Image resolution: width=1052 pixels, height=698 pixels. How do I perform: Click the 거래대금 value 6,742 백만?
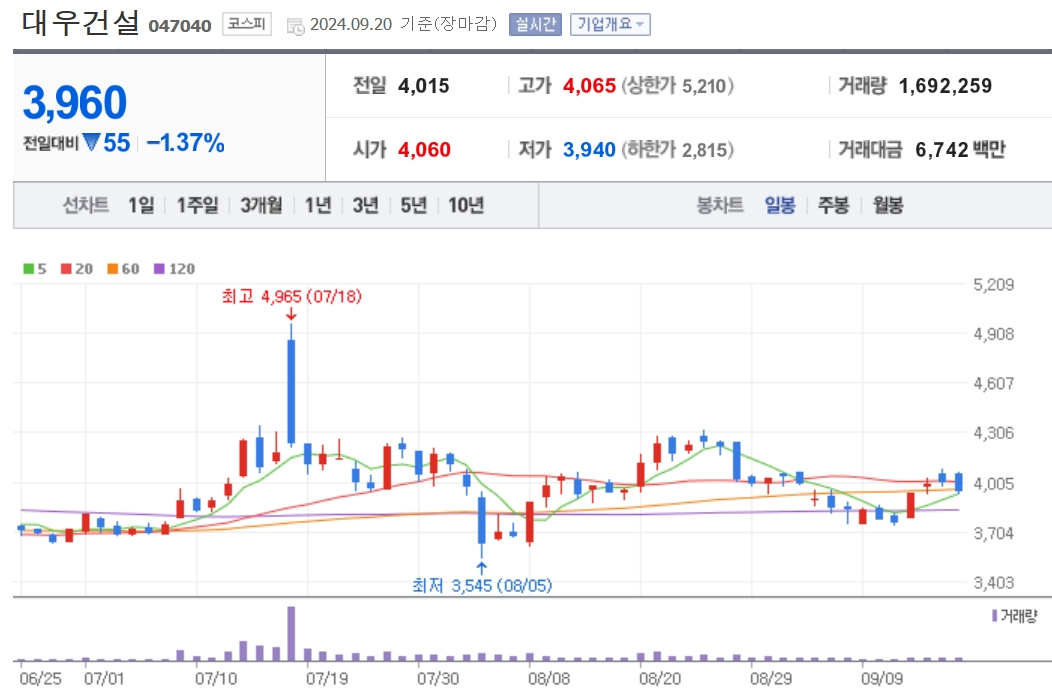[x=960, y=149]
